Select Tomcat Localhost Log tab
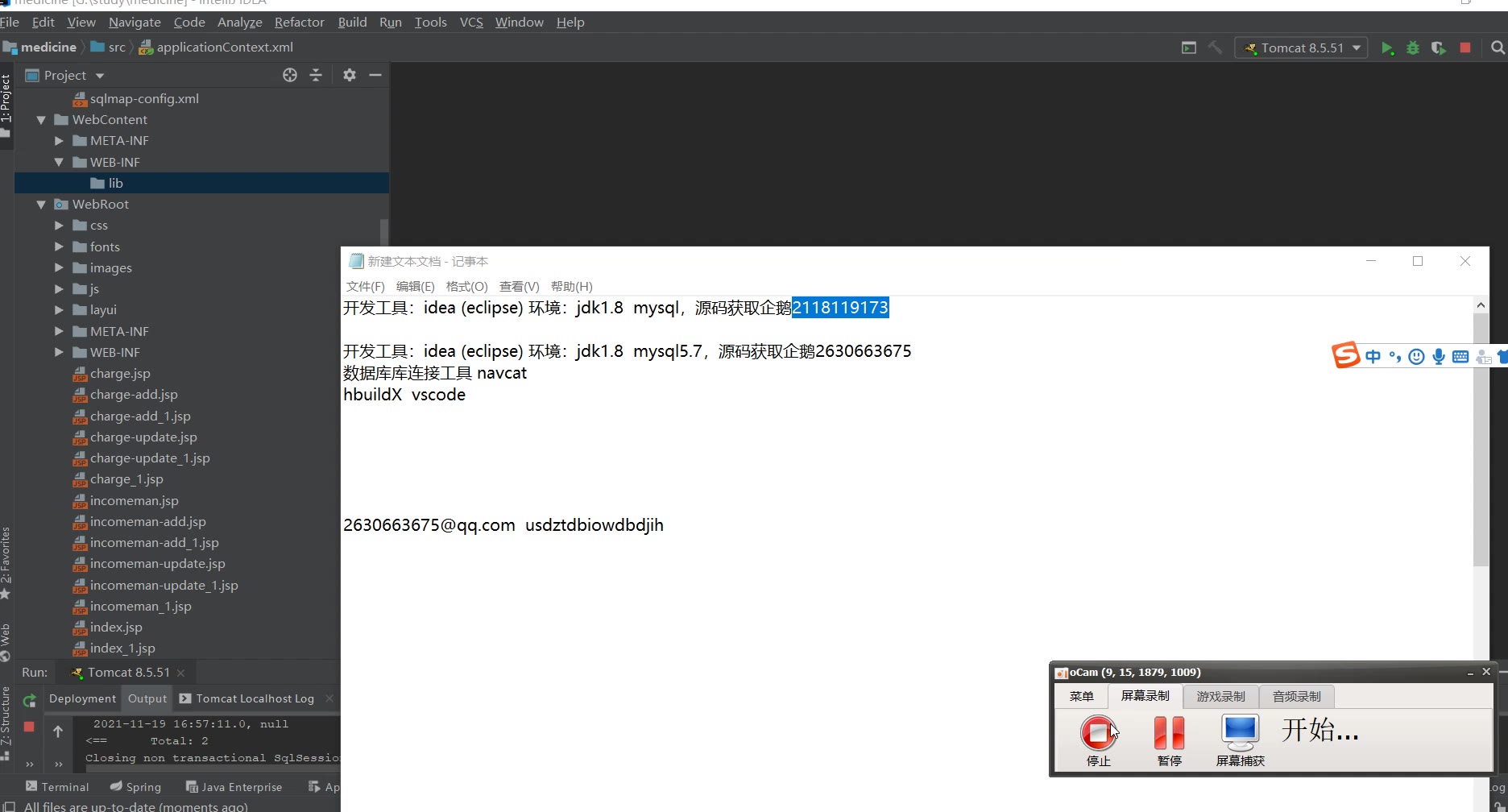 [255, 698]
